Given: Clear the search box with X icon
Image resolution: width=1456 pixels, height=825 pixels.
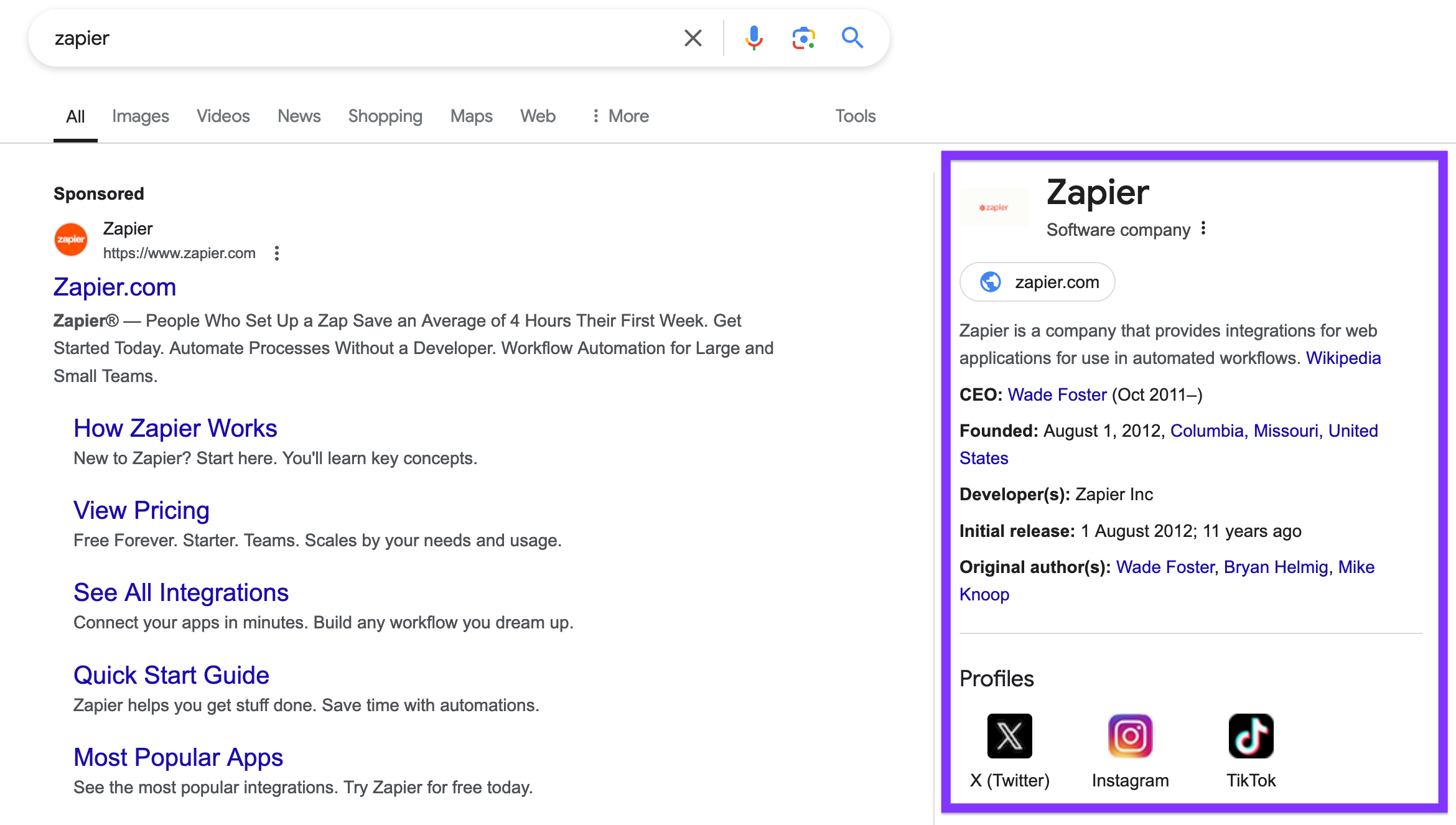Looking at the screenshot, I should (x=693, y=38).
